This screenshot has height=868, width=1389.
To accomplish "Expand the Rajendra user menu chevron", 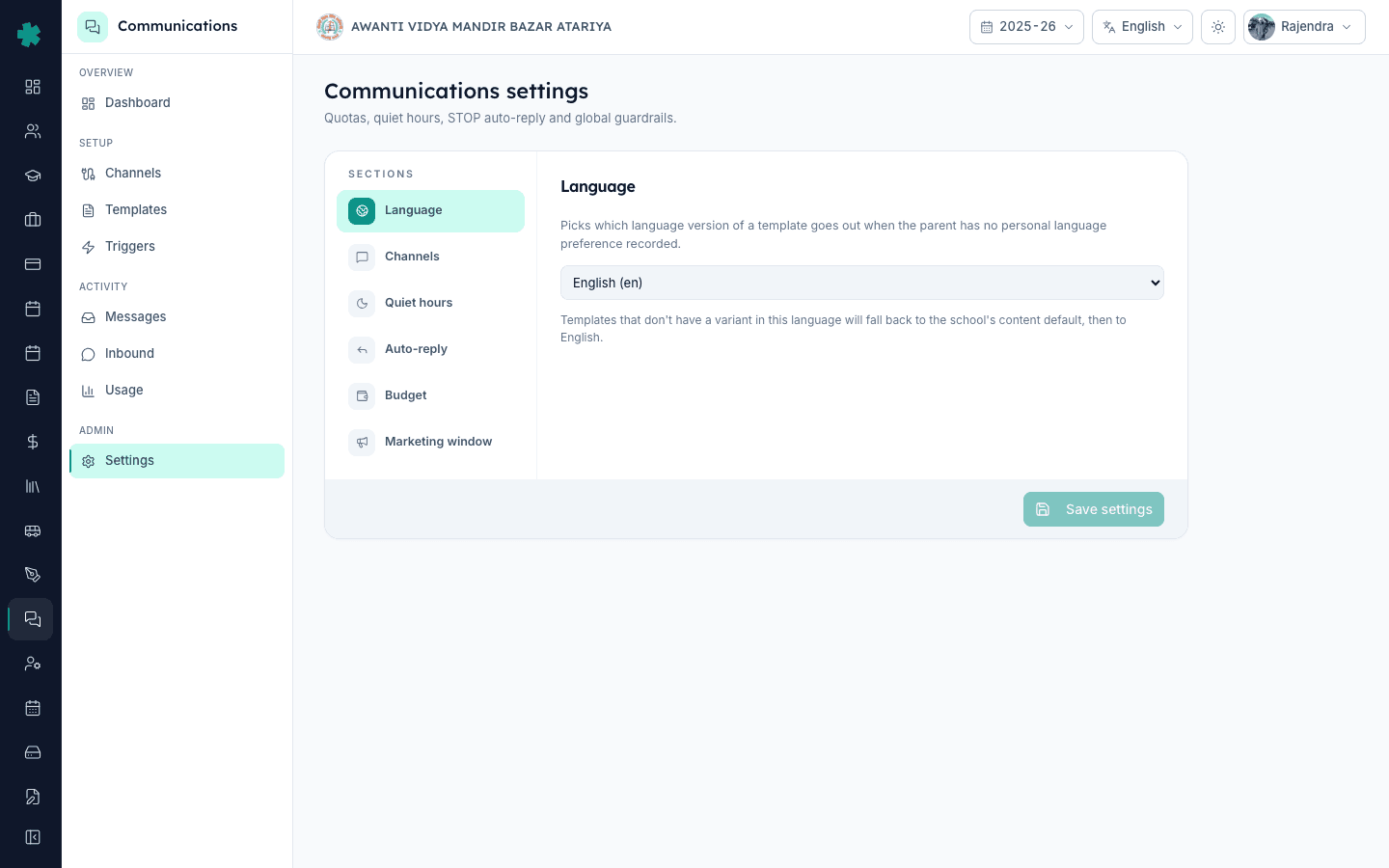I will [x=1347, y=27].
